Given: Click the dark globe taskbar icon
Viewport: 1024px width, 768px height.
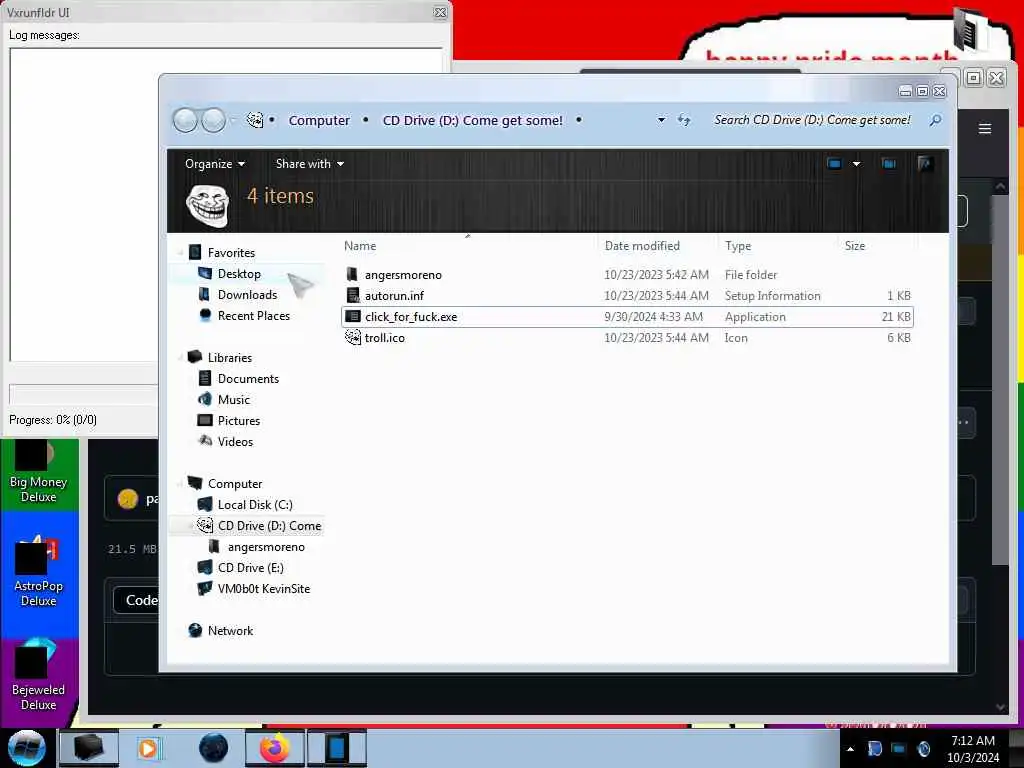Looking at the screenshot, I should click(213, 748).
